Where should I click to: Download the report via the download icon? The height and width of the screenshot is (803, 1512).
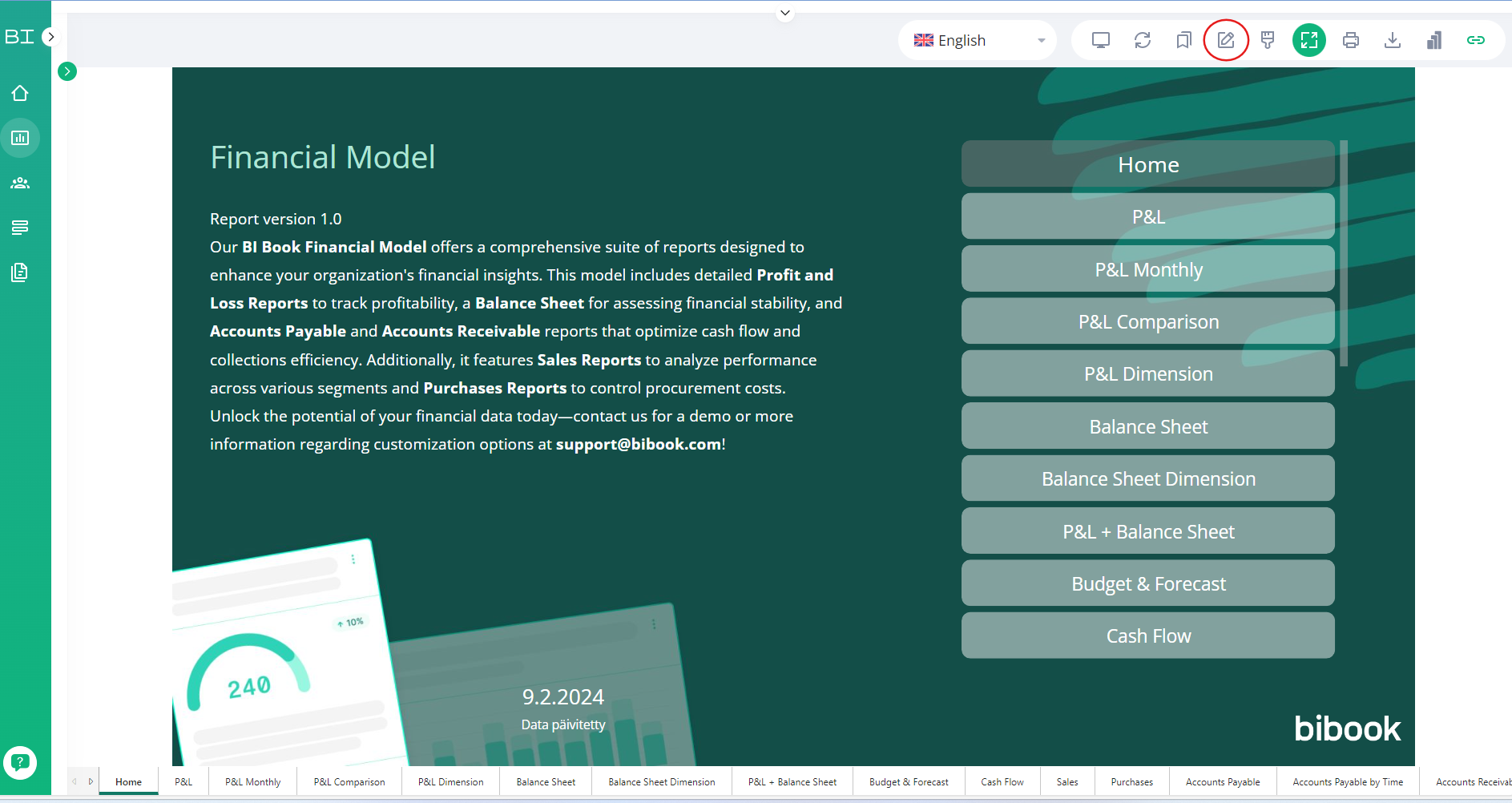tap(1393, 40)
